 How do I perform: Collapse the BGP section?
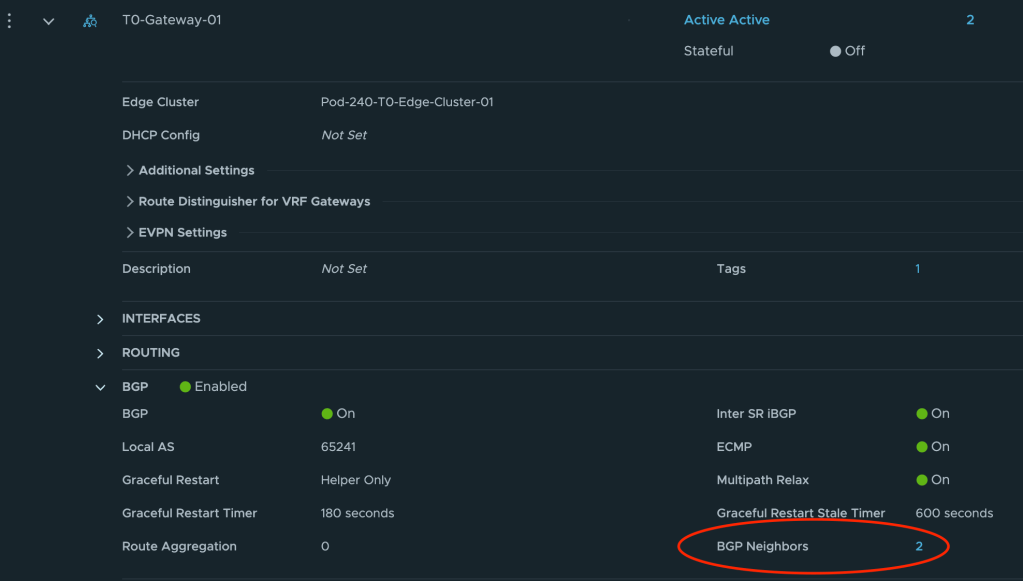pyautogui.click(x=100, y=387)
